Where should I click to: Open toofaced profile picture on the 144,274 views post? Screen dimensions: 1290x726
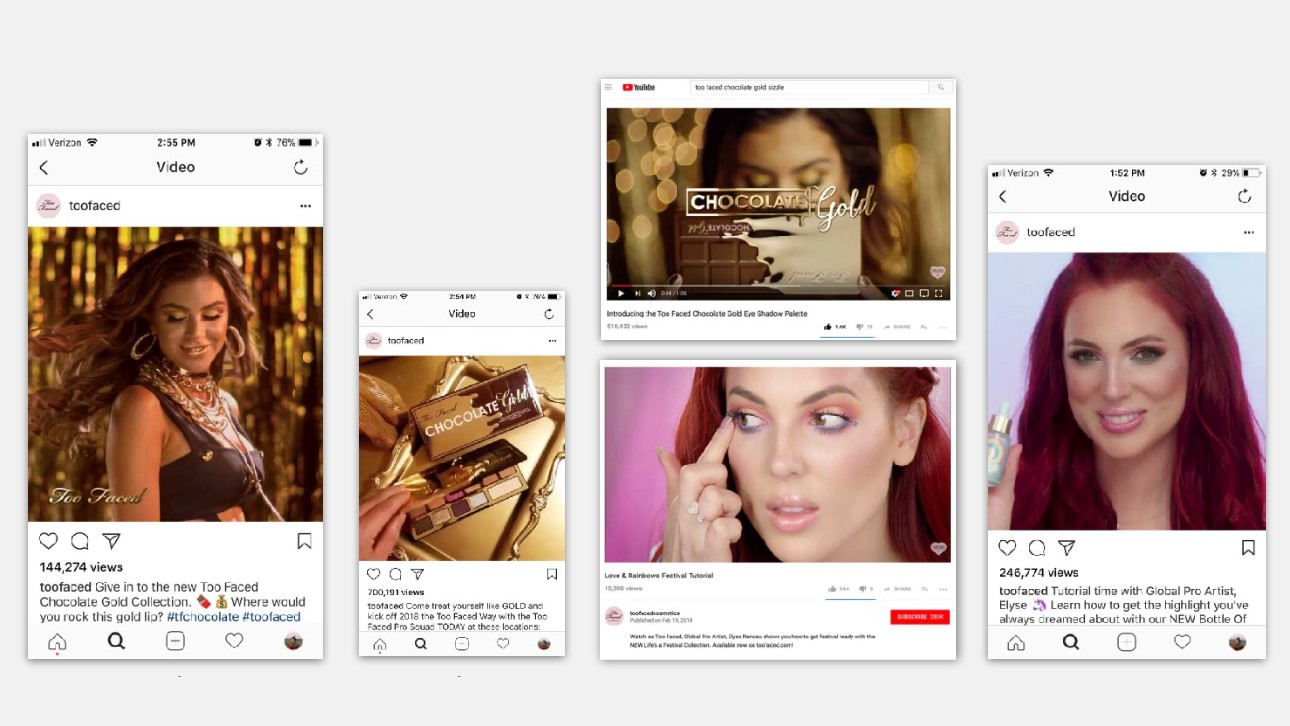pyautogui.click(x=48, y=206)
